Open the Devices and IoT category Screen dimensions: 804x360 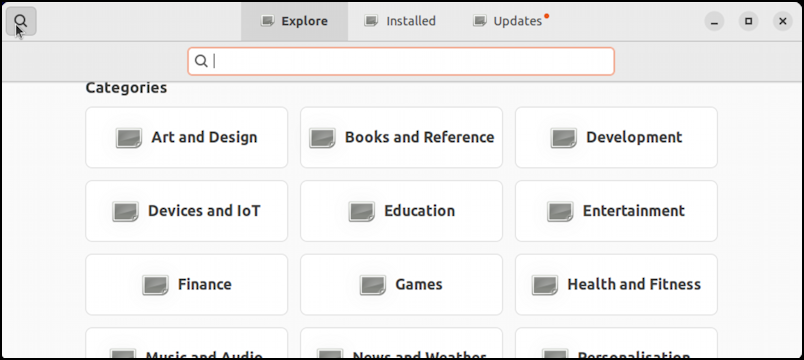pyautogui.click(x=187, y=211)
